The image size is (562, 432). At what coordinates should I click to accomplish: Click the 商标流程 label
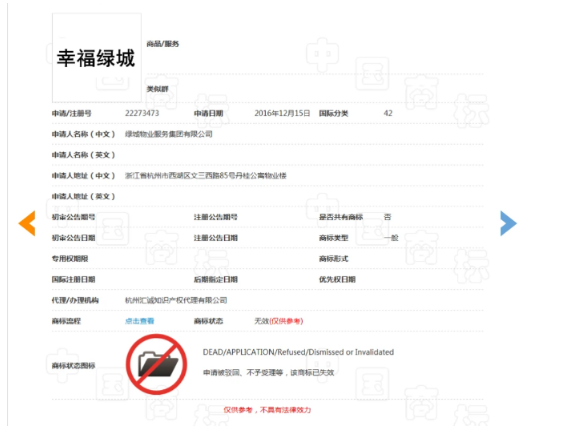(66, 321)
